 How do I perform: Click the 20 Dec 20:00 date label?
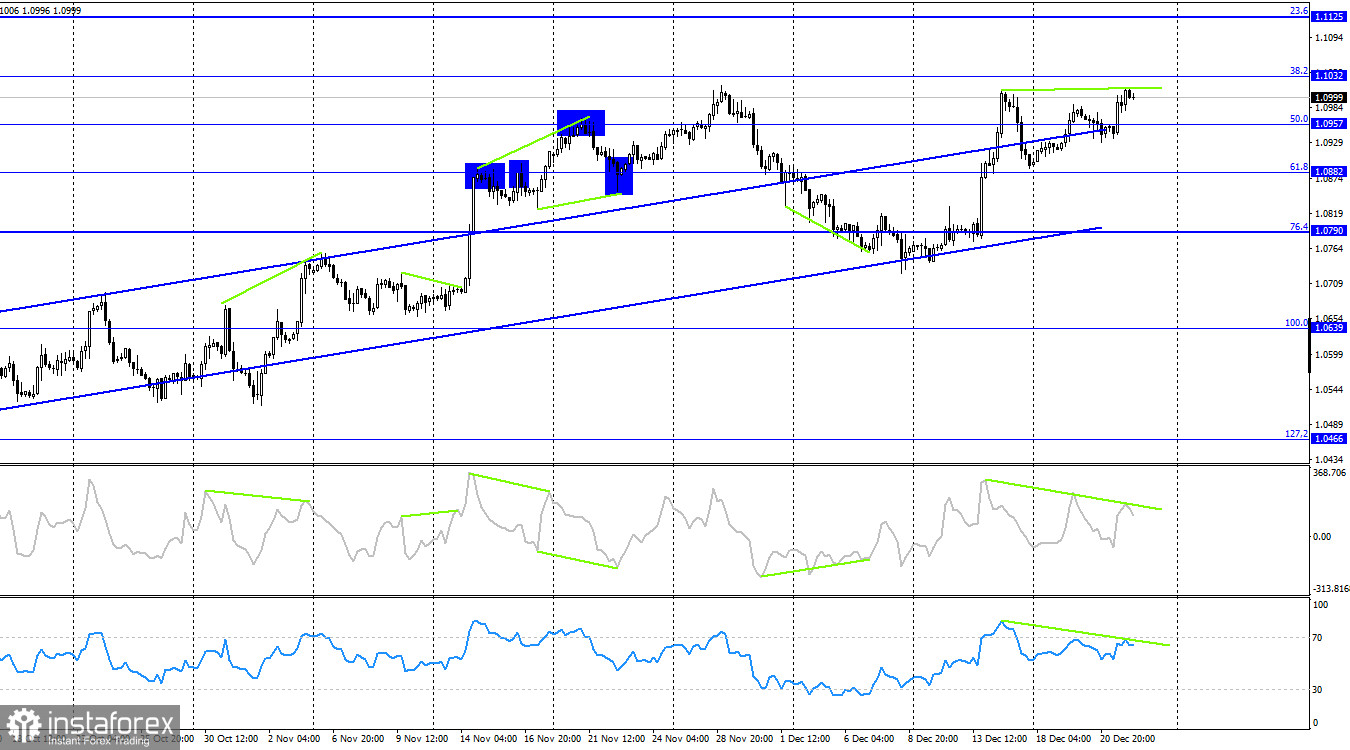tap(1127, 738)
